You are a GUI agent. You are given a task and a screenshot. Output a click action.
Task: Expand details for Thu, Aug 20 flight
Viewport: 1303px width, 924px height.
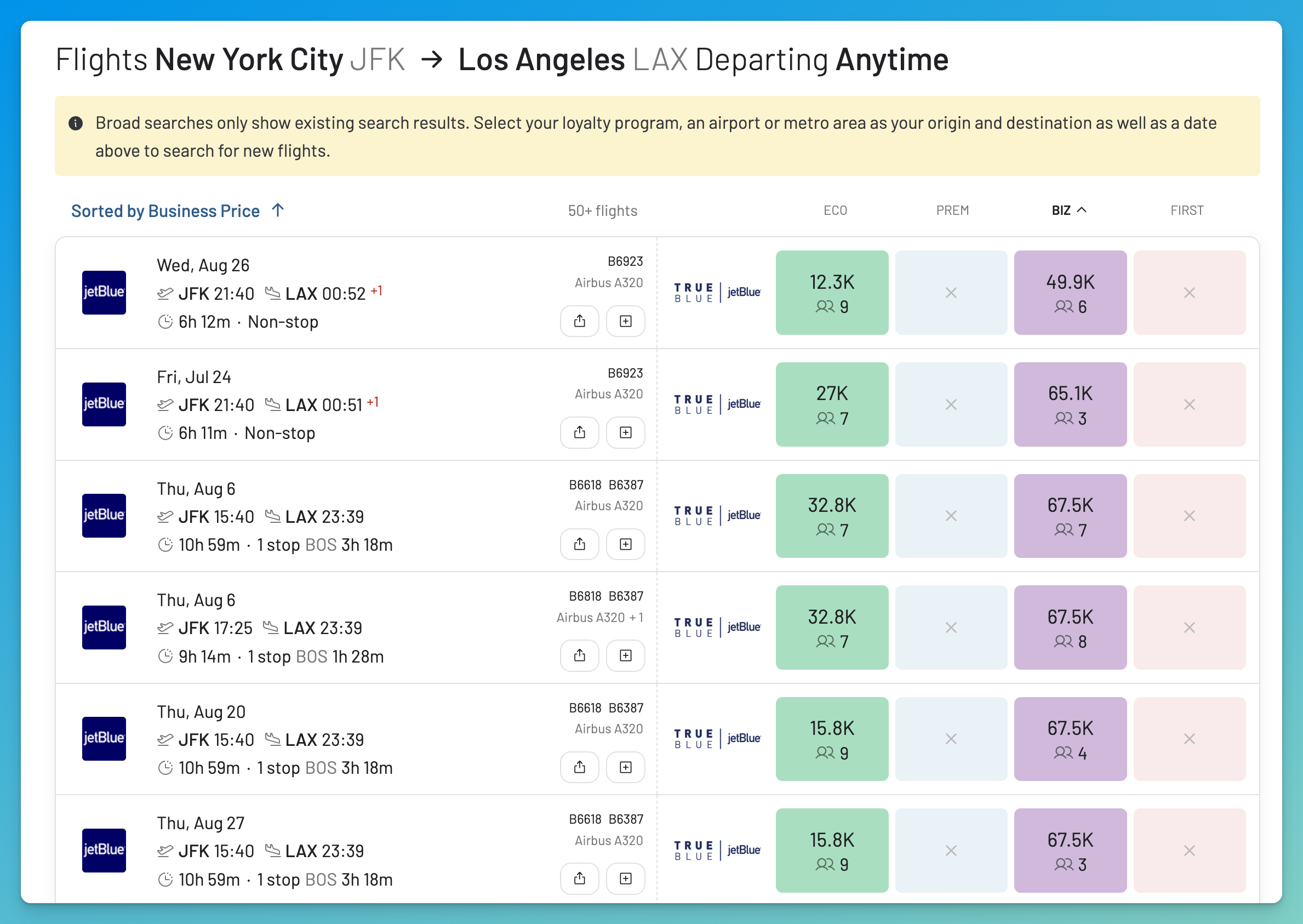[626, 768]
